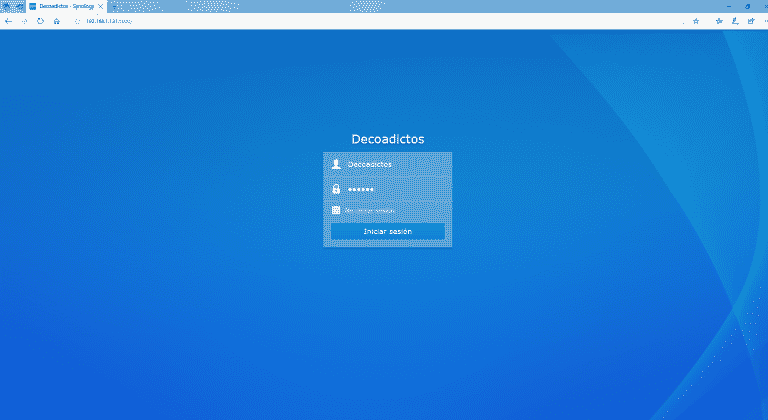Select the password input field
The height and width of the screenshot is (420, 768).
coord(394,188)
